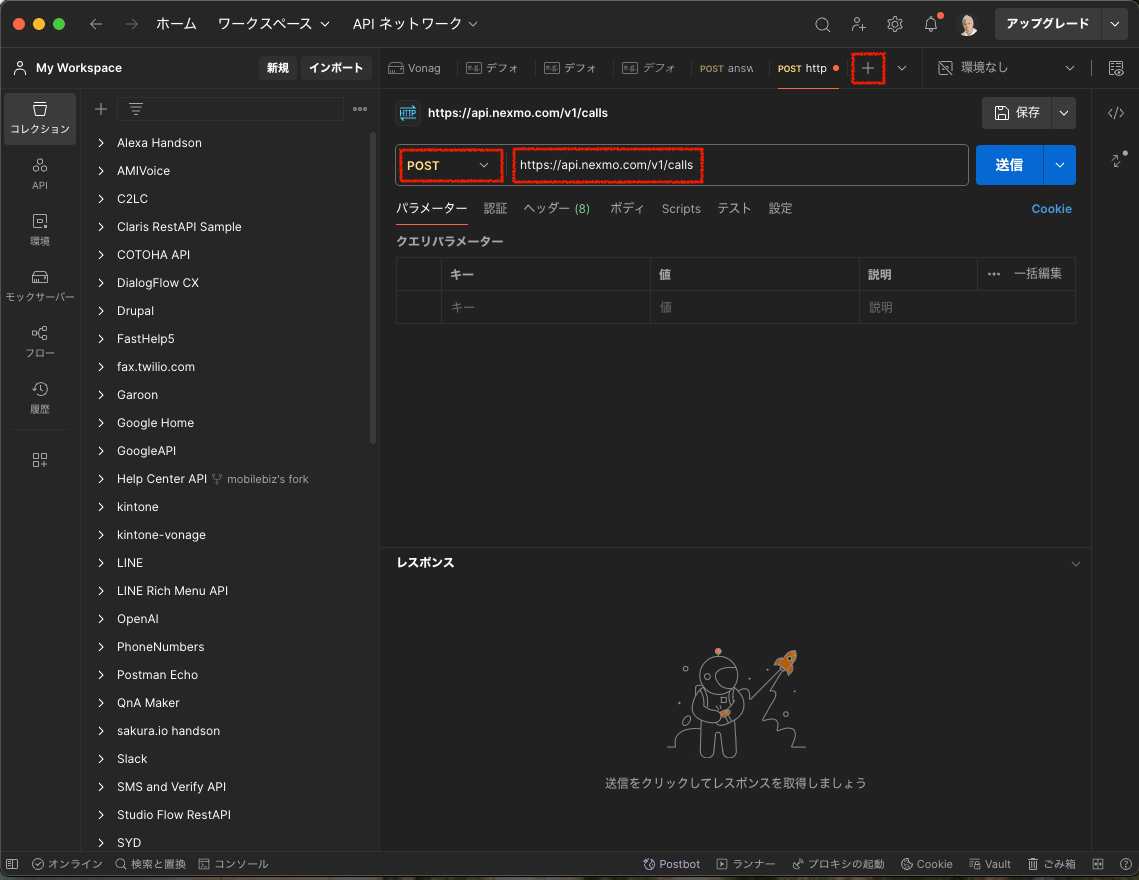1139x880 pixels.
Task: Select the POST answ request tab
Action: [726, 68]
